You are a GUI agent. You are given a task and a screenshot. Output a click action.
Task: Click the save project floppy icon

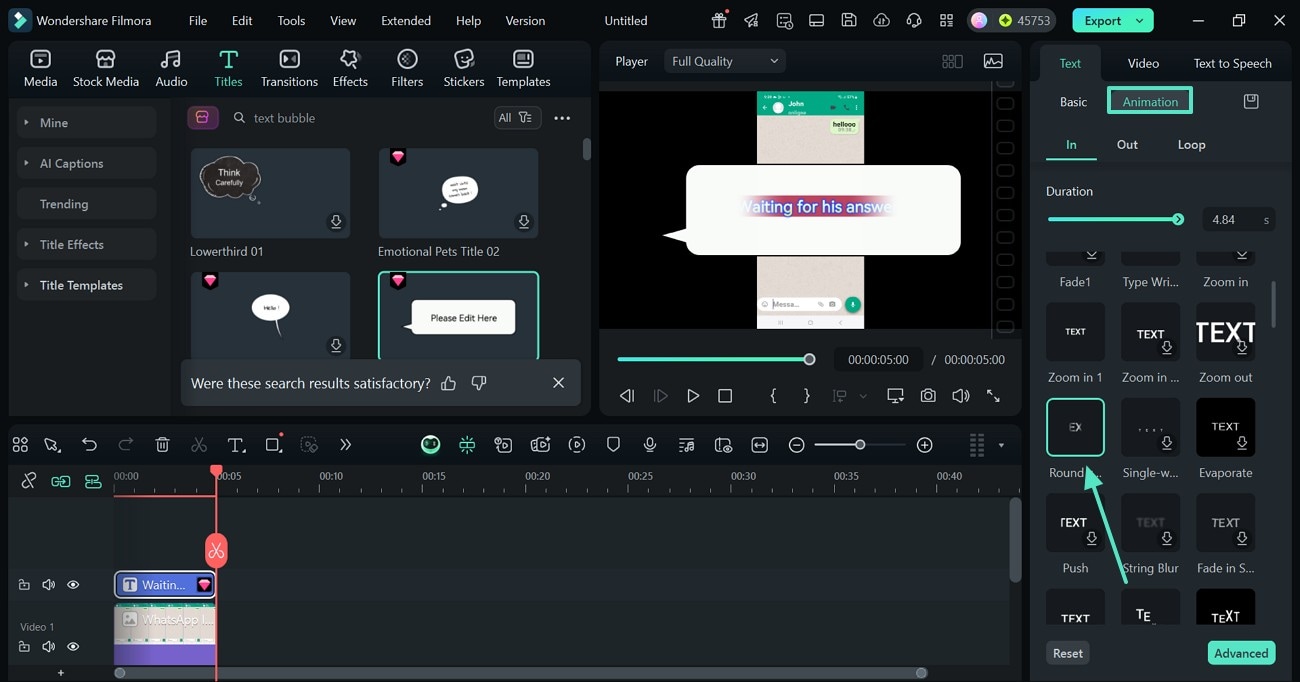(x=849, y=20)
